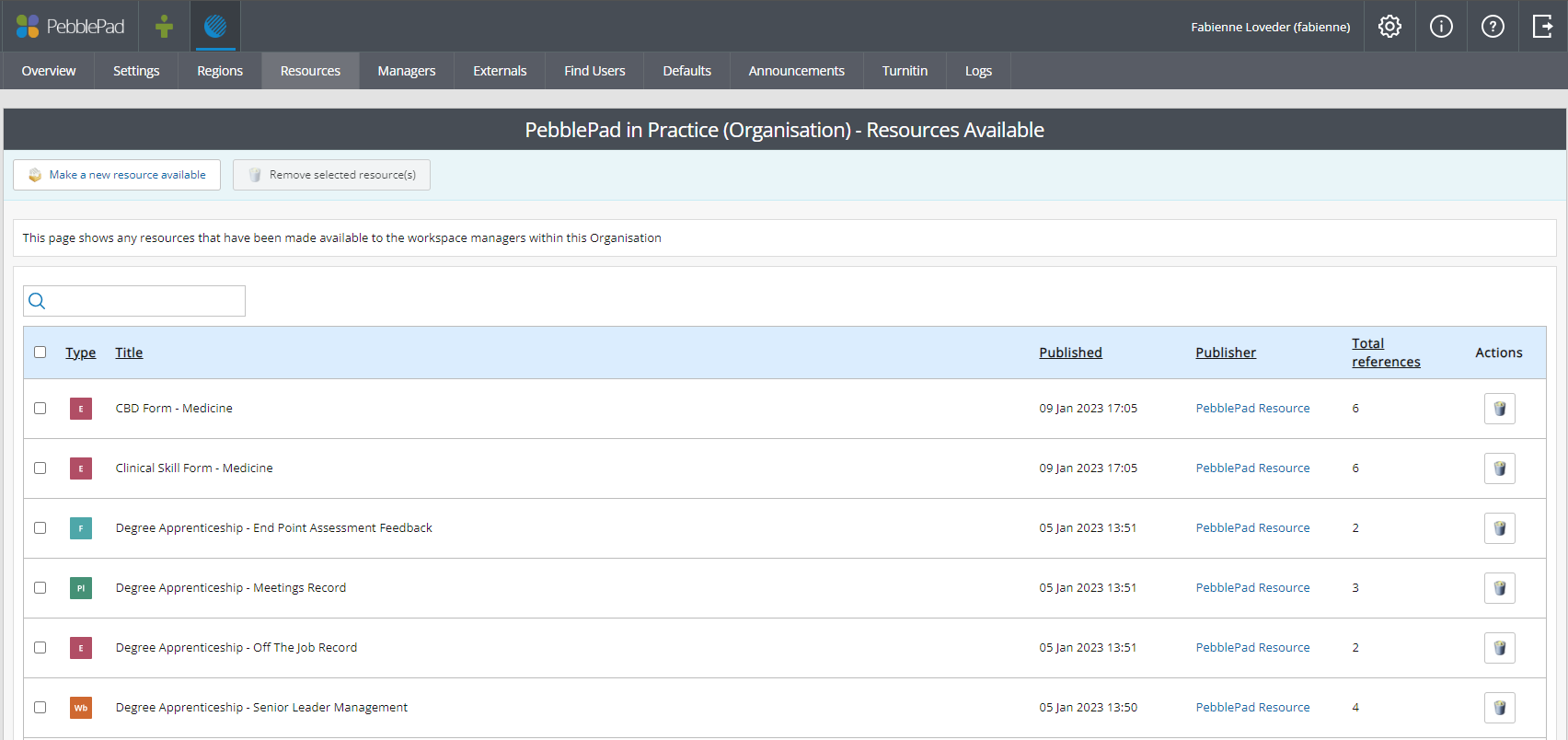Click the Wb type icon for Senior Leader Management
The image size is (1568, 740).
[81, 708]
